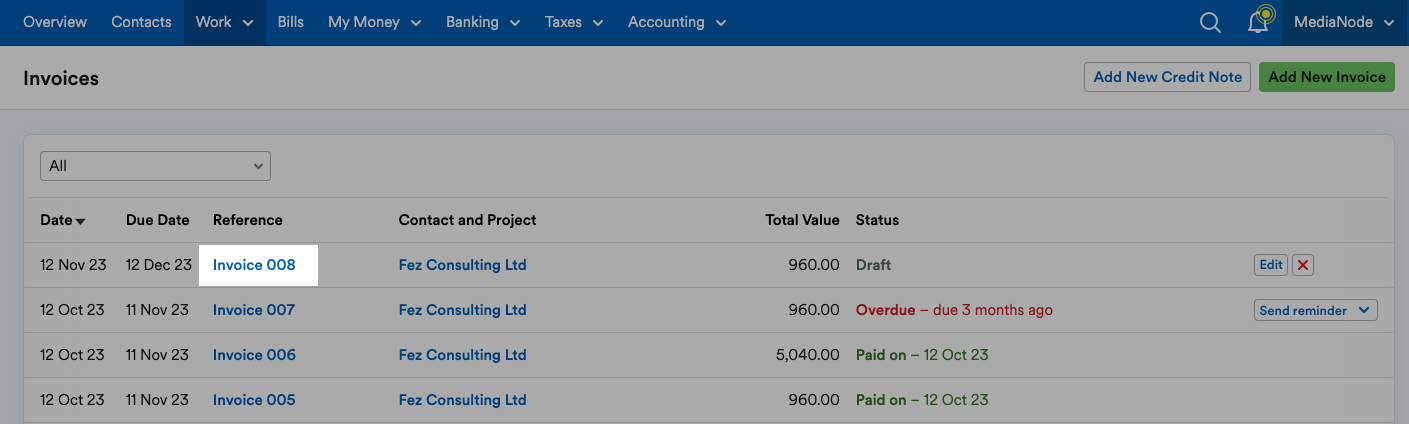Viewport: 1409px width, 424px height.
Task: Click the Total Value column header
Action: click(x=802, y=220)
